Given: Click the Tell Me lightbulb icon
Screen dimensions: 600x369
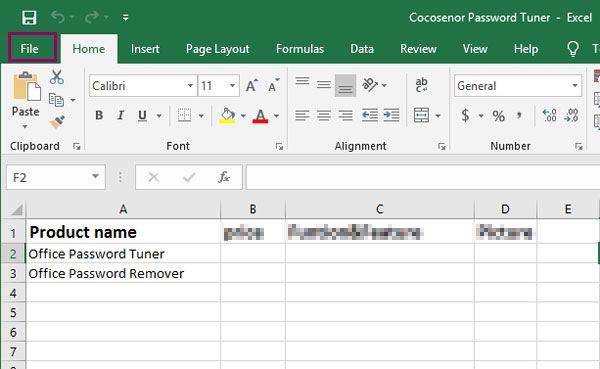Looking at the screenshot, I should coord(573,49).
